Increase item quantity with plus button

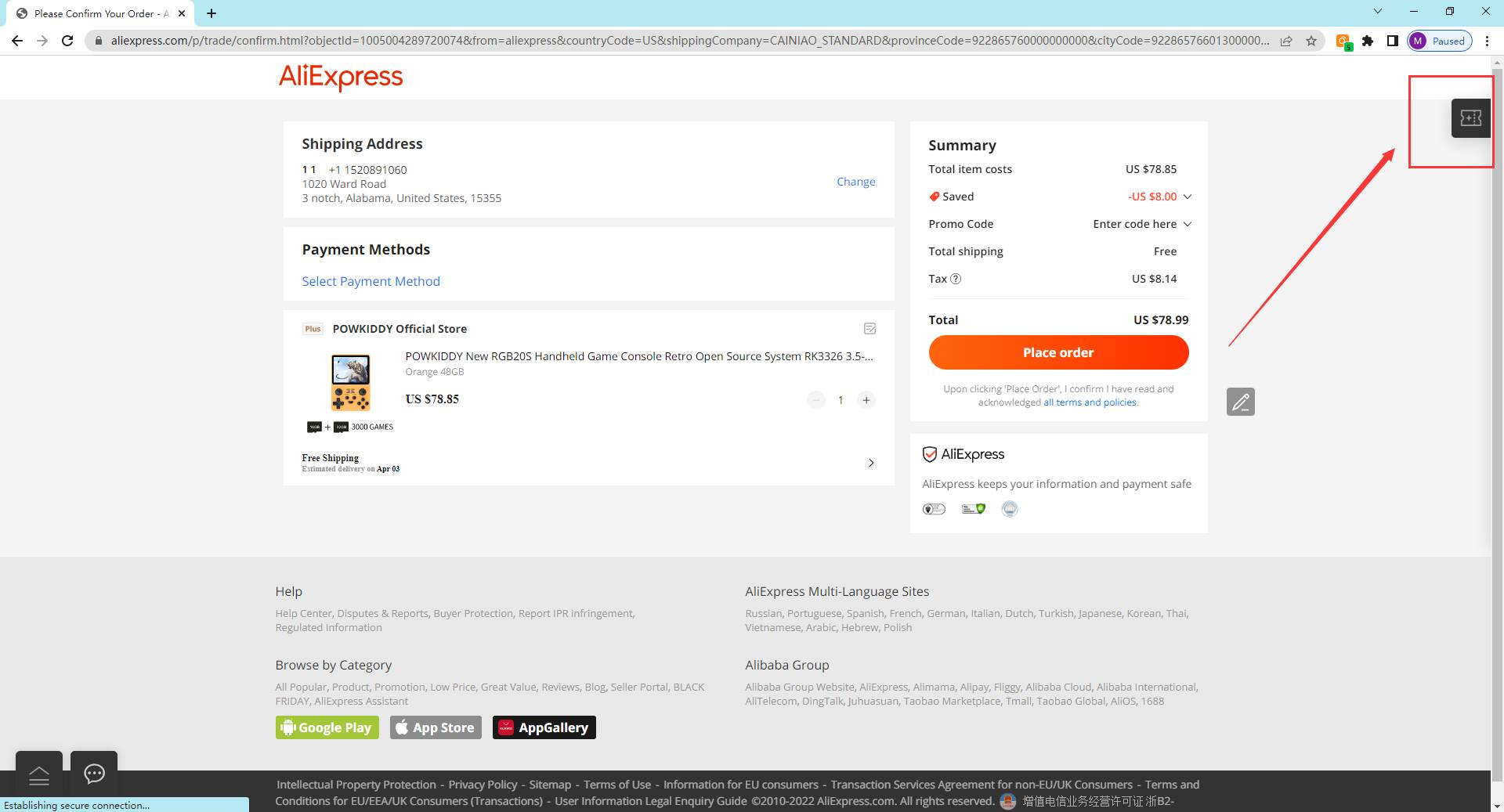tap(866, 400)
